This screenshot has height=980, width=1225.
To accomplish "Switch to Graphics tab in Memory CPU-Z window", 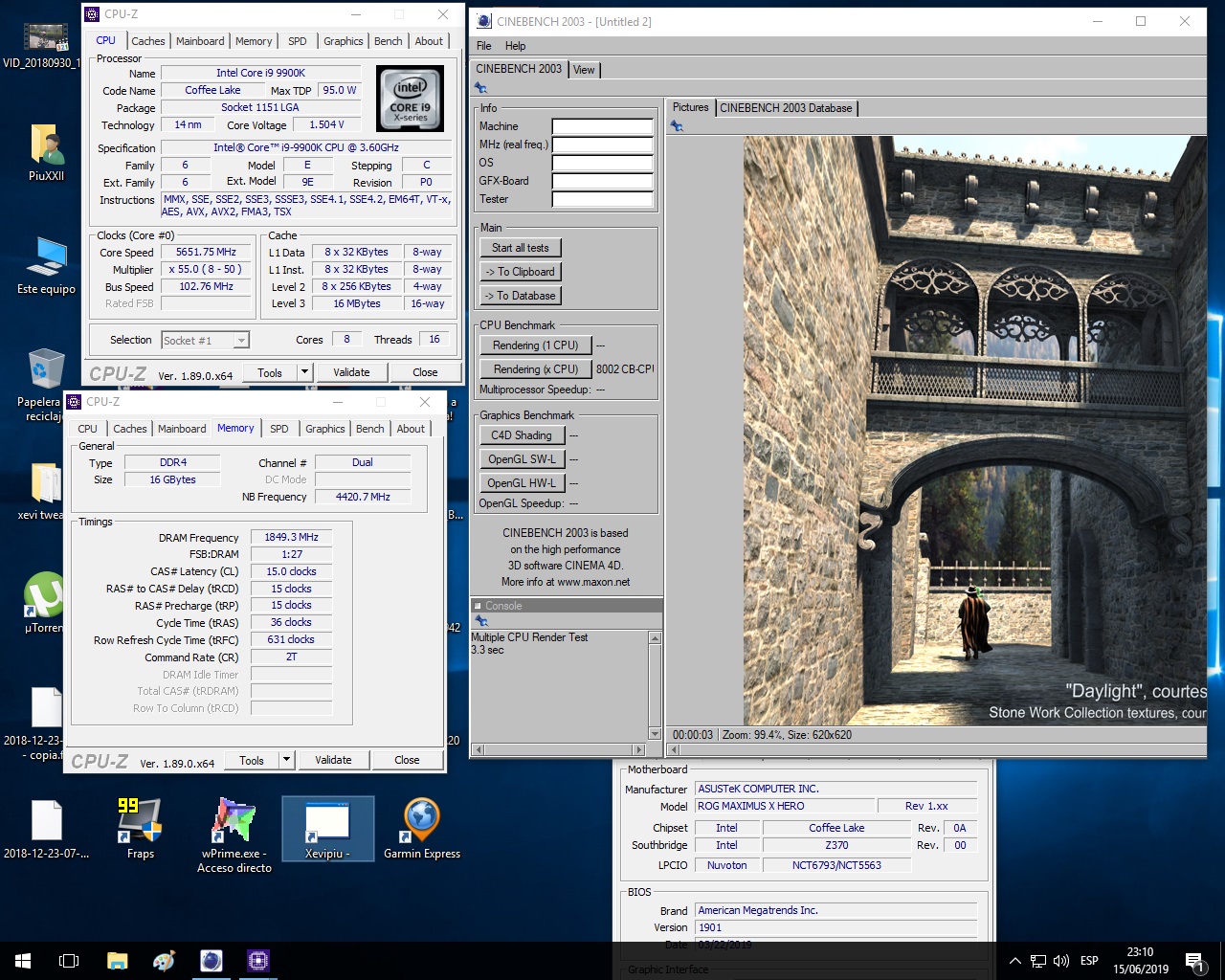I will 325,429.
